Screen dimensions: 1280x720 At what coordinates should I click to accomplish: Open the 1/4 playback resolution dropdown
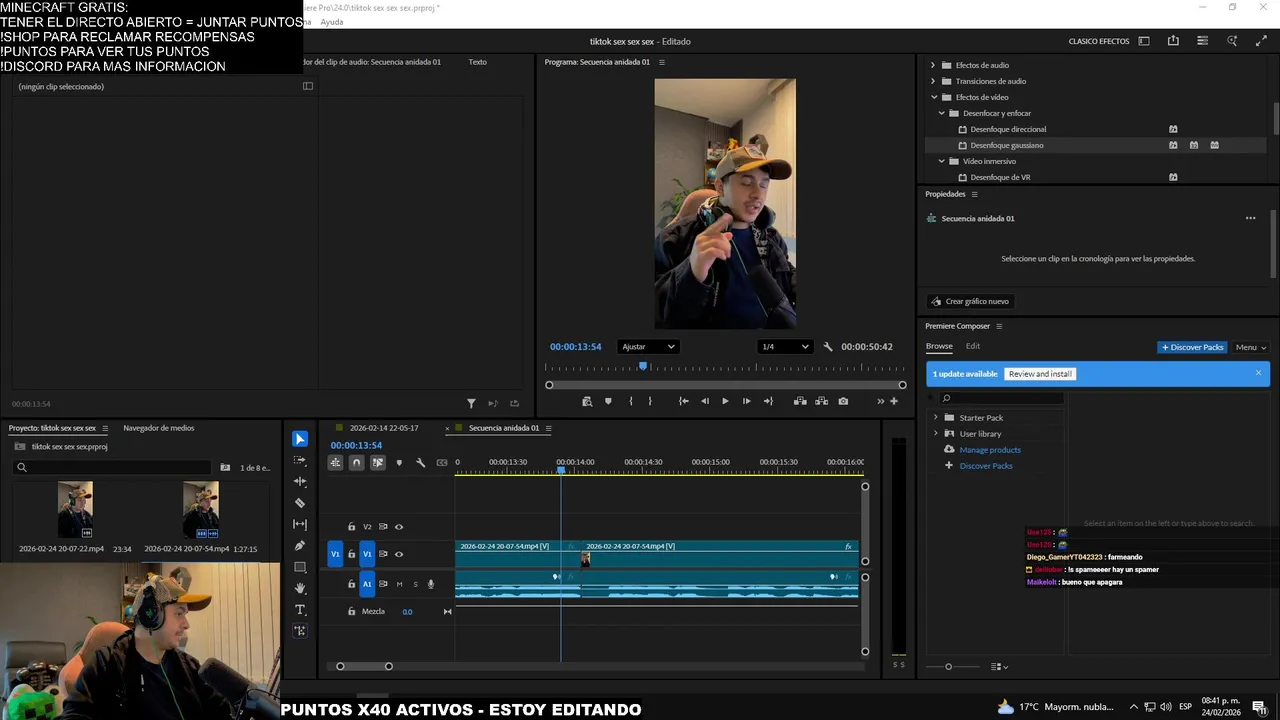tap(785, 347)
